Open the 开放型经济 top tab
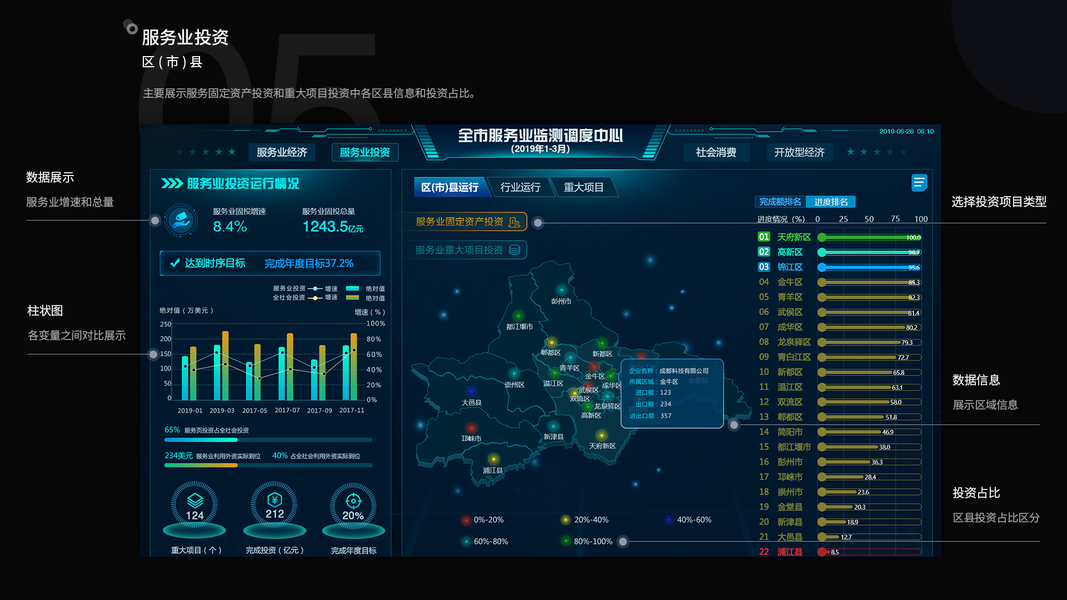Viewport: 1067px width, 600px height. [x=799, y=152]
